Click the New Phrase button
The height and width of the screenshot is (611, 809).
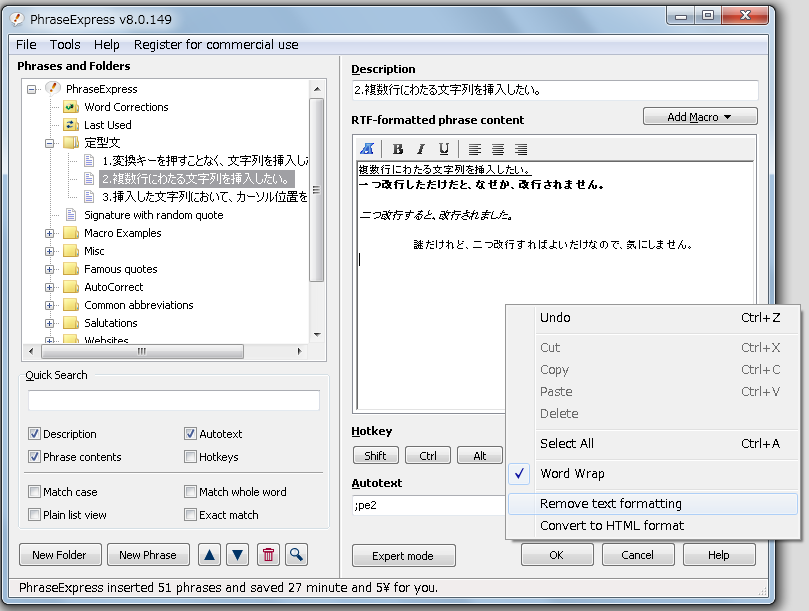point(148,555)
